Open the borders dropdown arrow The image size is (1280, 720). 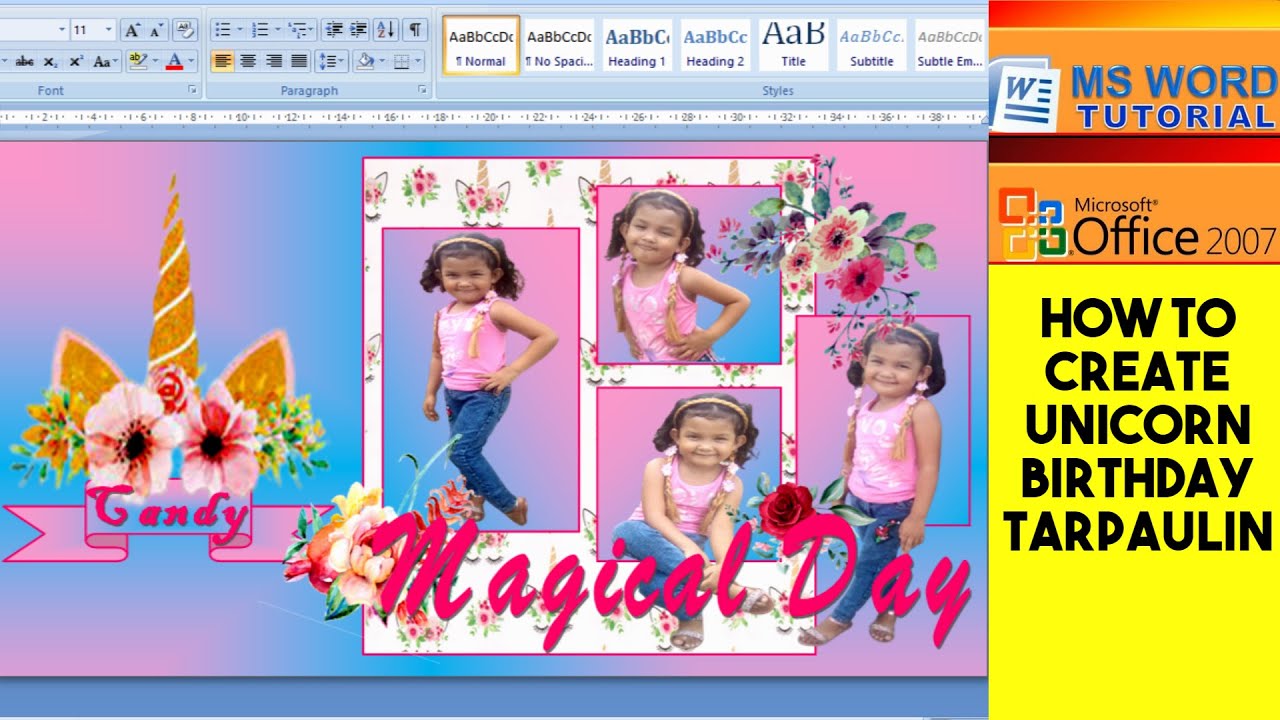pyautogui.click(x=419, y=61)
